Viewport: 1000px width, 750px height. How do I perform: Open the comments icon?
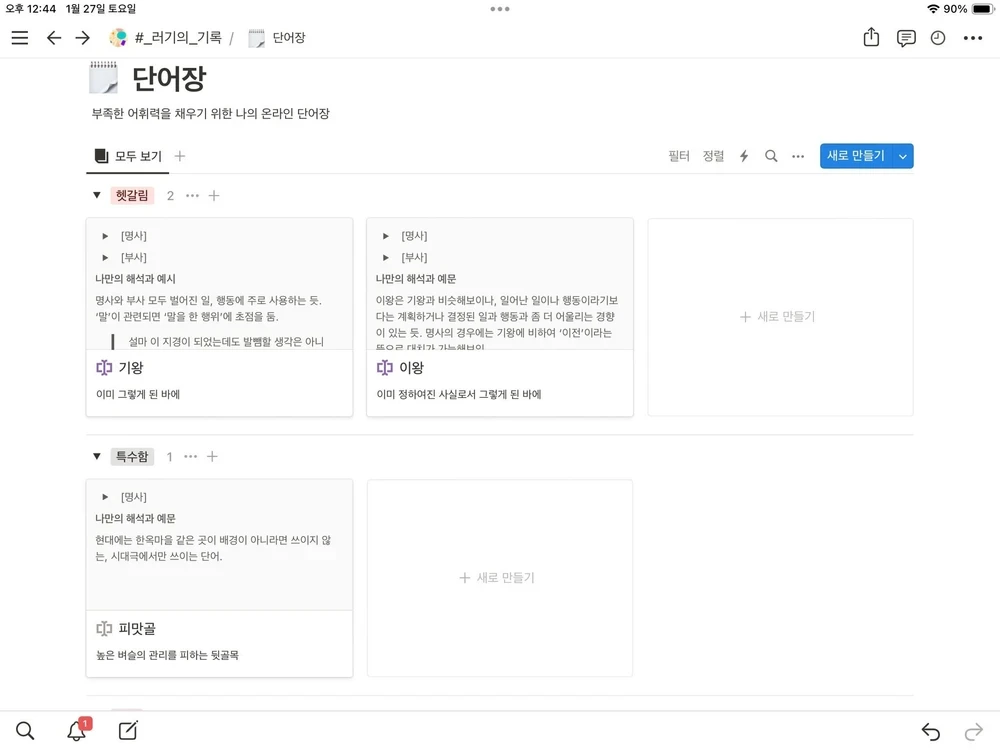tap(906, 38)
